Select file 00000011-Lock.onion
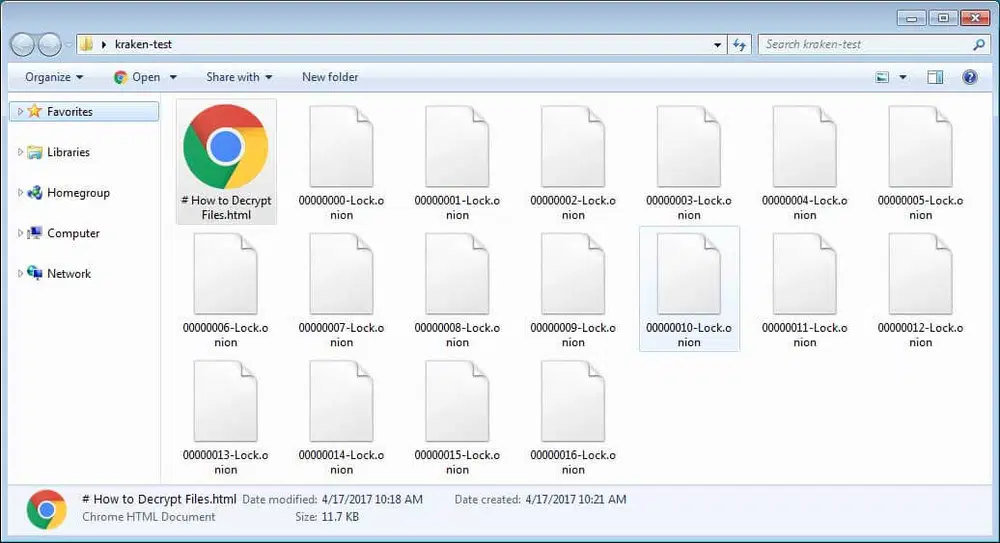Viewport: 1000px width, 543px height. coord(804,290)
